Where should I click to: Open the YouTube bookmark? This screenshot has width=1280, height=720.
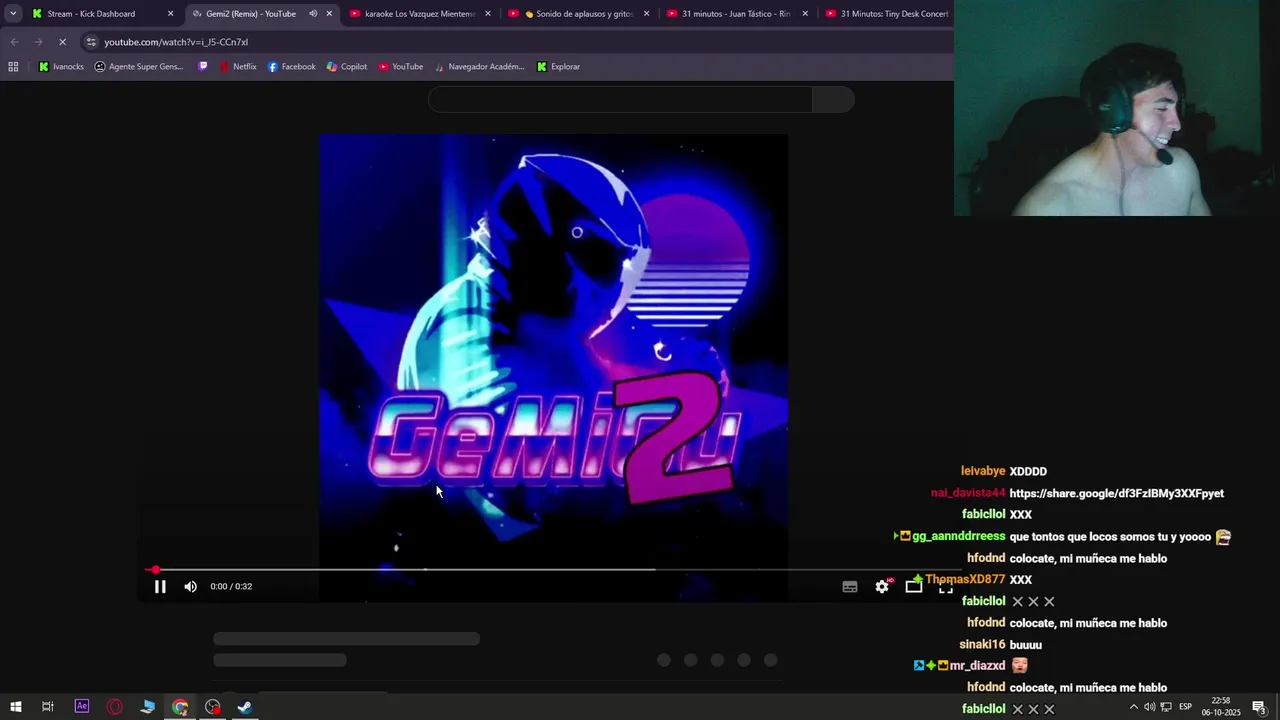400,67
